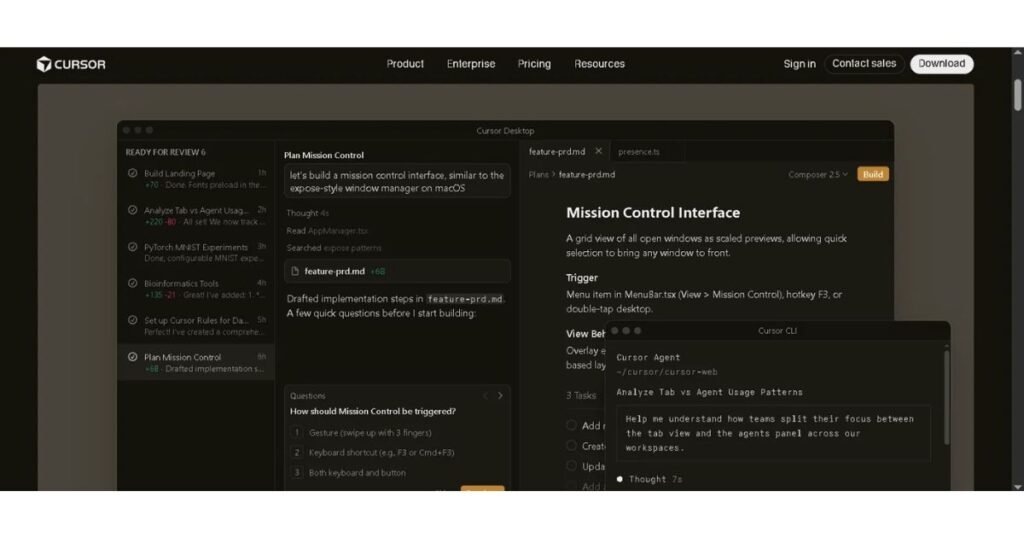Screen dimensions: 1024x538
Task: Click the 'Trigger' section heading
Action: pyautogui.click(x=582, y=277)
